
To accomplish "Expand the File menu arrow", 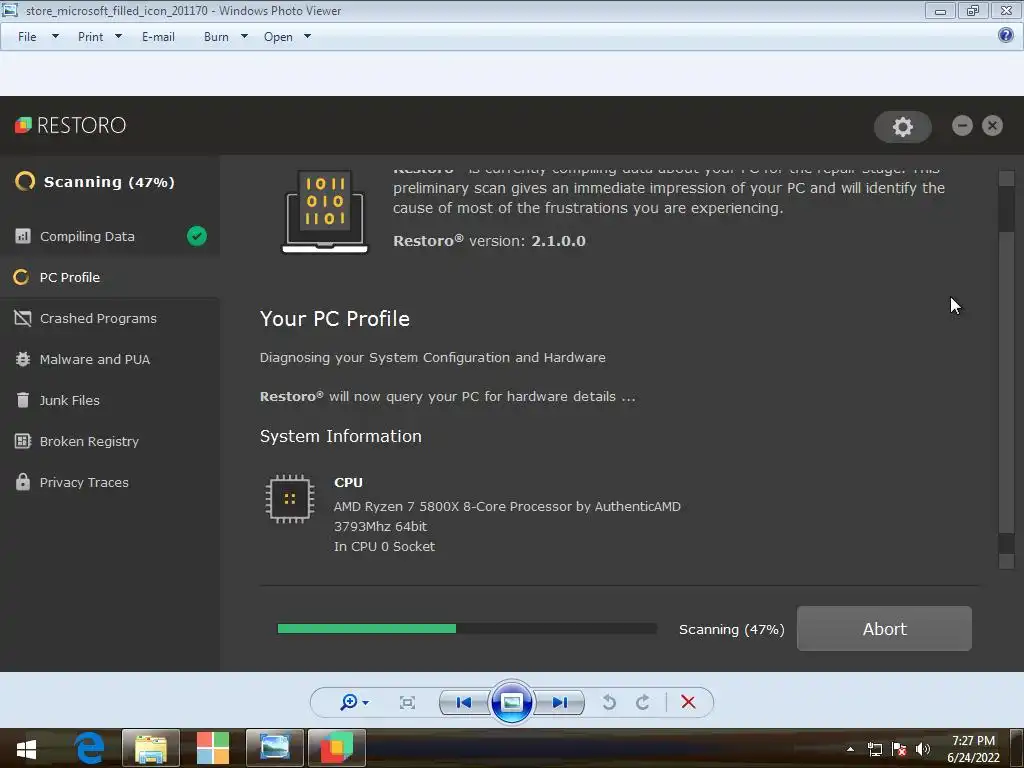I will (56, 37).
